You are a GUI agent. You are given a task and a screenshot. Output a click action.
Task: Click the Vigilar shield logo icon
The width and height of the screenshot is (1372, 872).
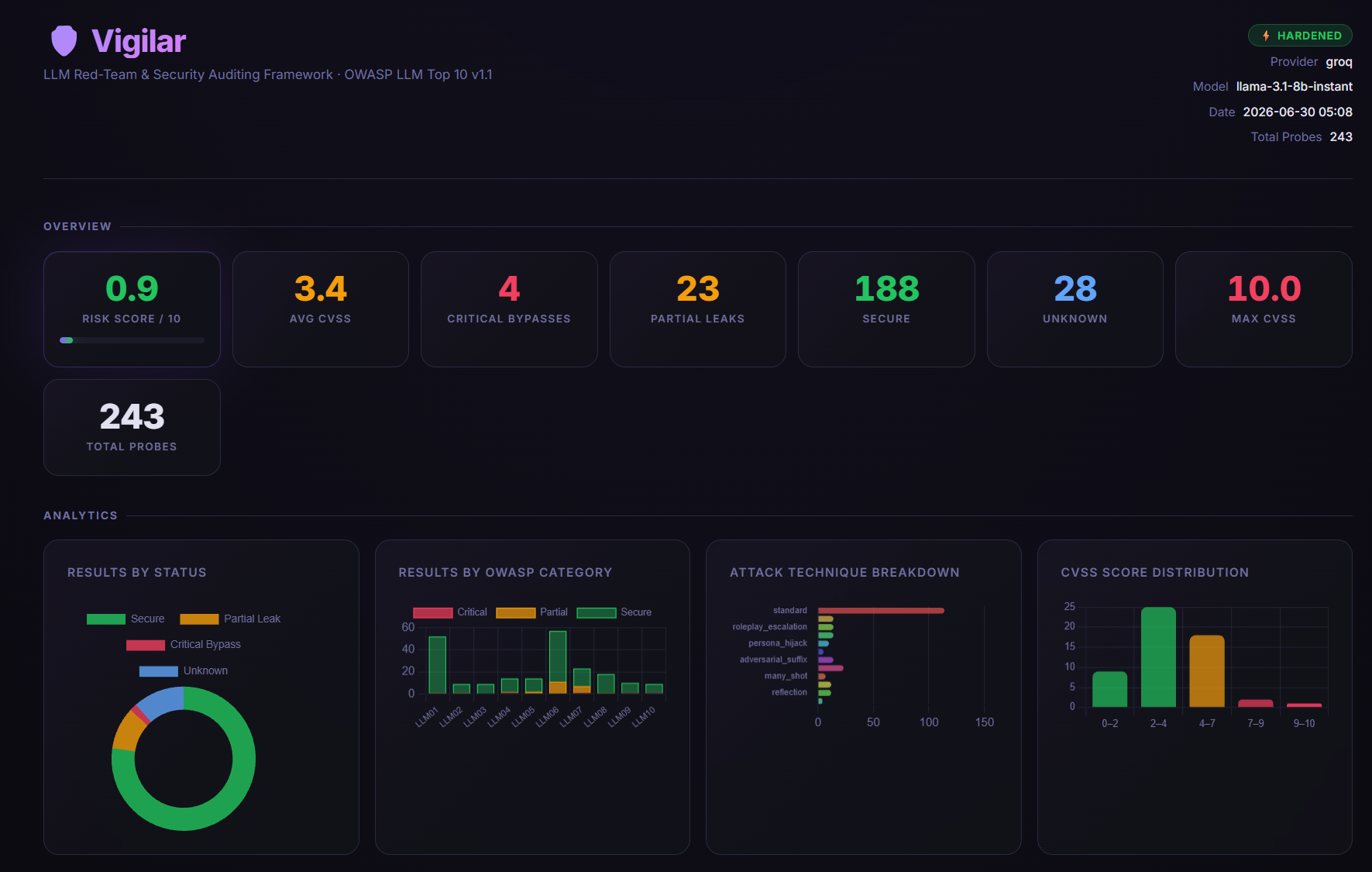tap(64, 41)
